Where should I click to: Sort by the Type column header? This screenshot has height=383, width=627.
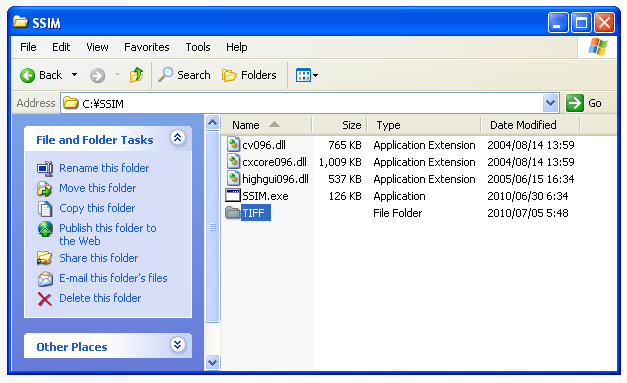[x=424, y=125]
